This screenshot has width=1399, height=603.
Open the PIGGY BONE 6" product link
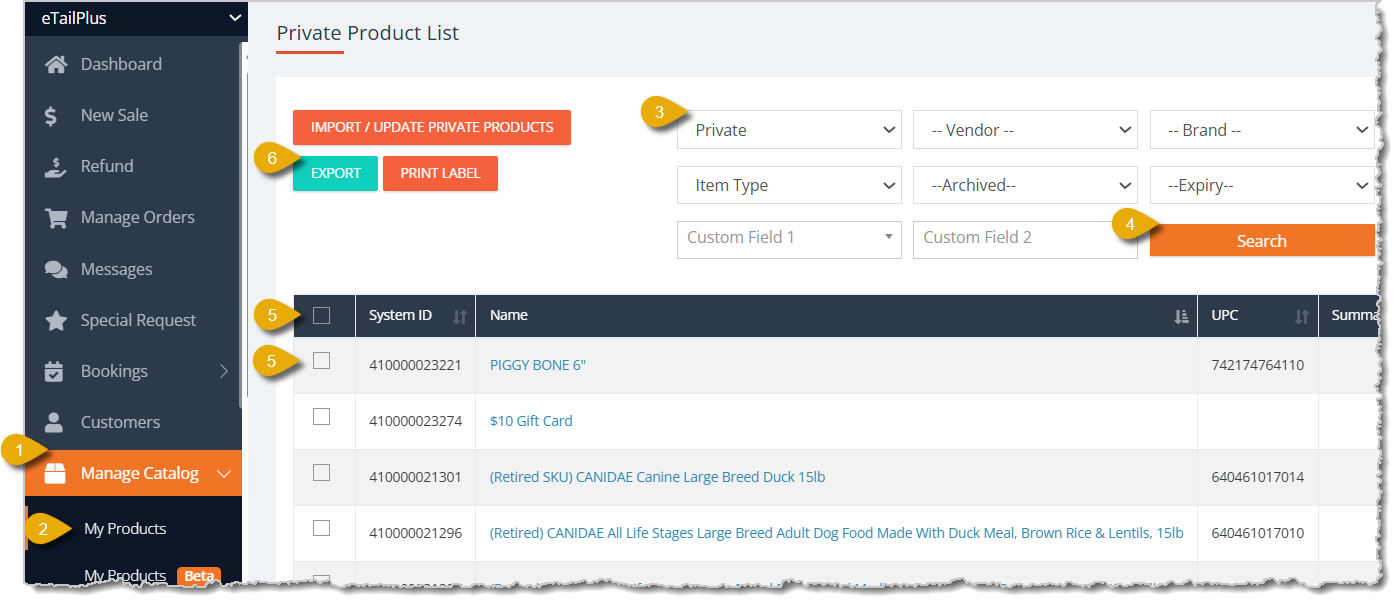tap(537, 365)
